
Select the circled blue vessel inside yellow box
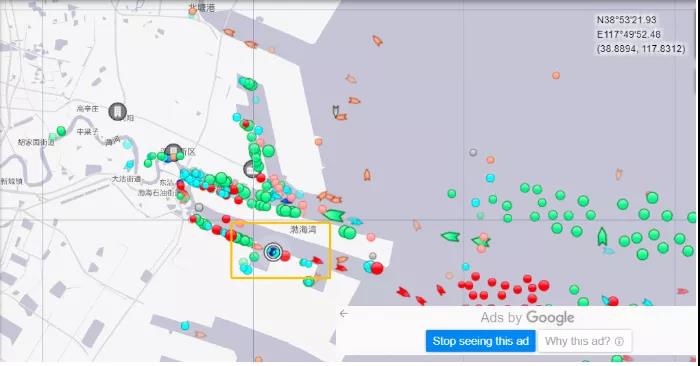(x=273, y=252)
